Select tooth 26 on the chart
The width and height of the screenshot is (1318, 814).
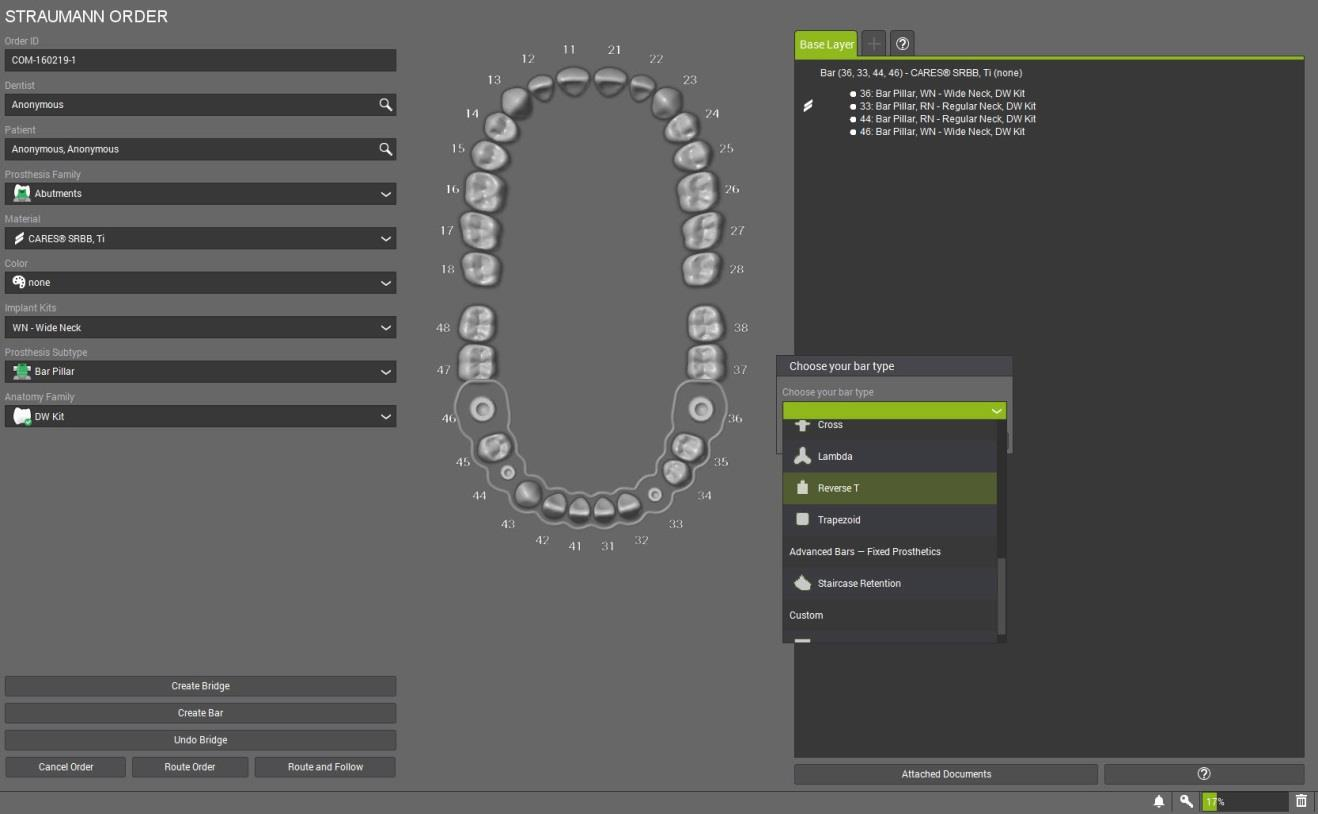tap(698, 190)
